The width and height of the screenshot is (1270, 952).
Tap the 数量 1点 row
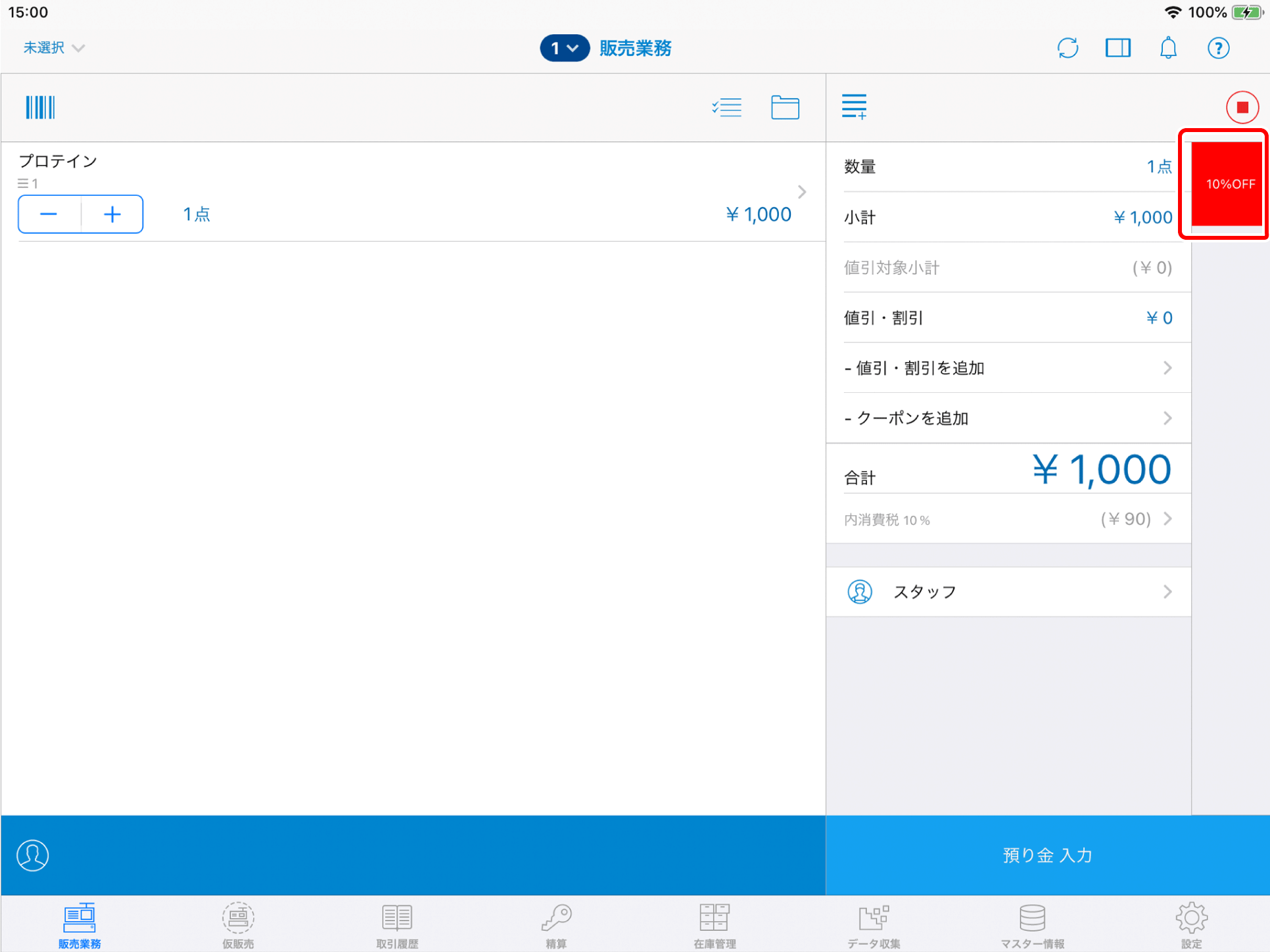click(1008, 167)
